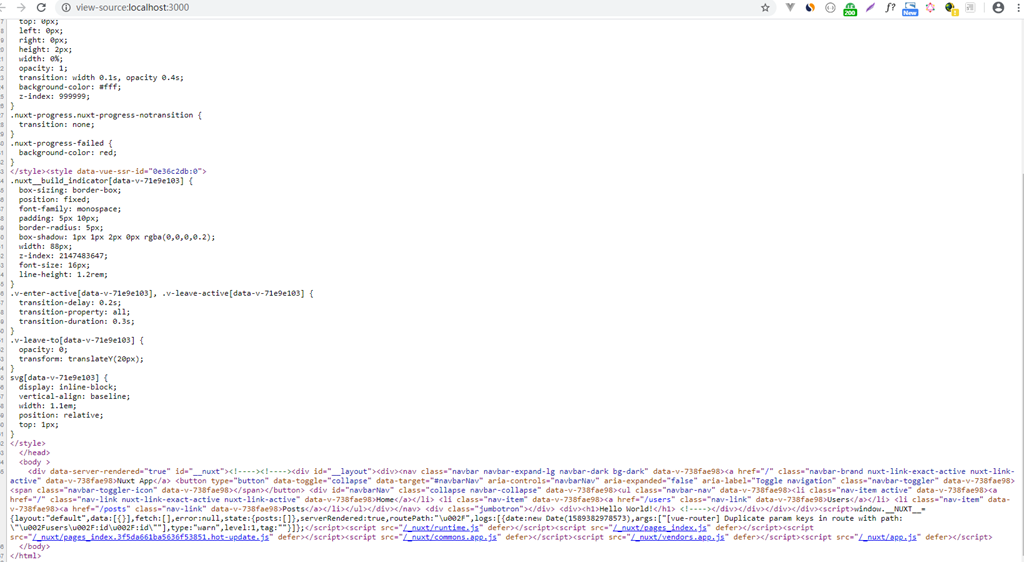Open the pink GraphQL extension icon
The height and width of the screenshot is (562, 1024).
(x=930, y=8)
